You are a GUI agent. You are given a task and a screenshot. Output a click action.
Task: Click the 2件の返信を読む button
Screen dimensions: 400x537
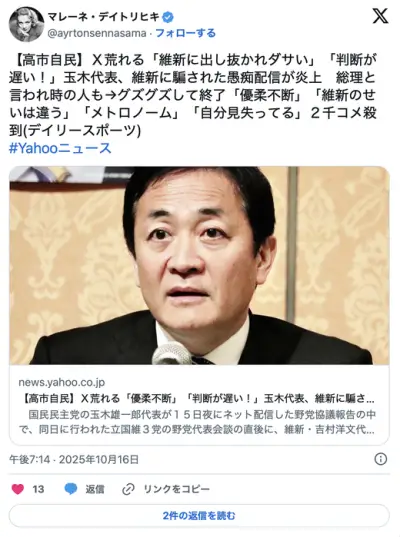coord(199,515)
